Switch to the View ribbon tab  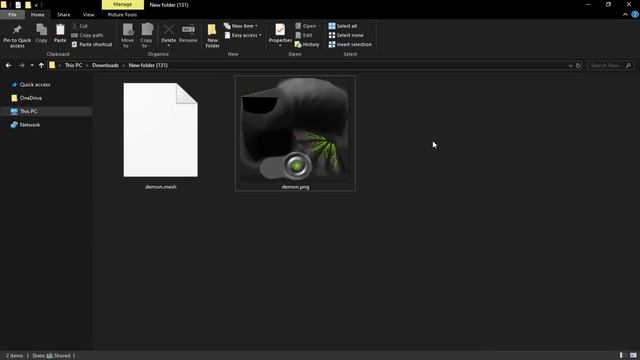(x=89, y=15)
